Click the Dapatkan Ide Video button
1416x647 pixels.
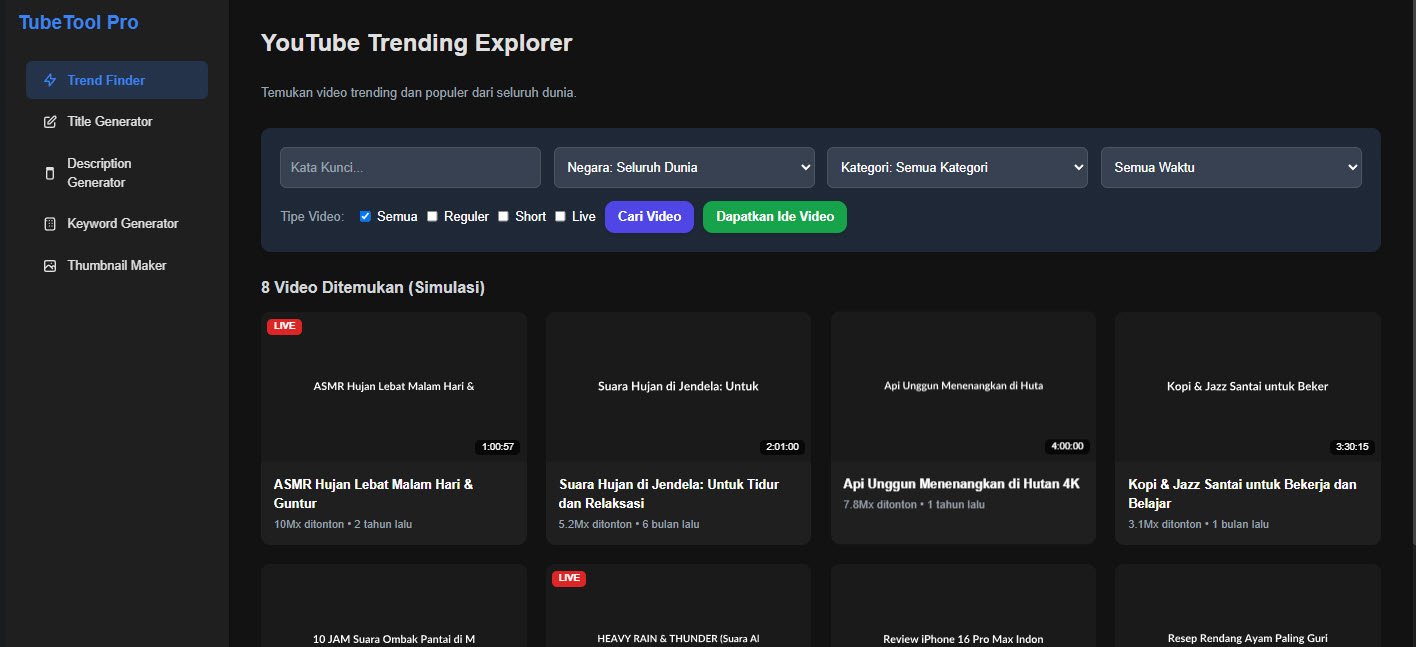[775, 217]
